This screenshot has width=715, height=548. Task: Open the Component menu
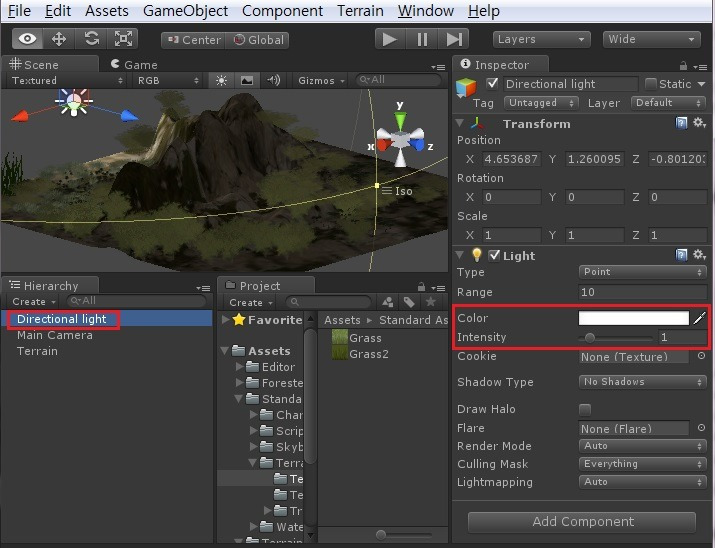pyautogui.click(x=282, y=10)
